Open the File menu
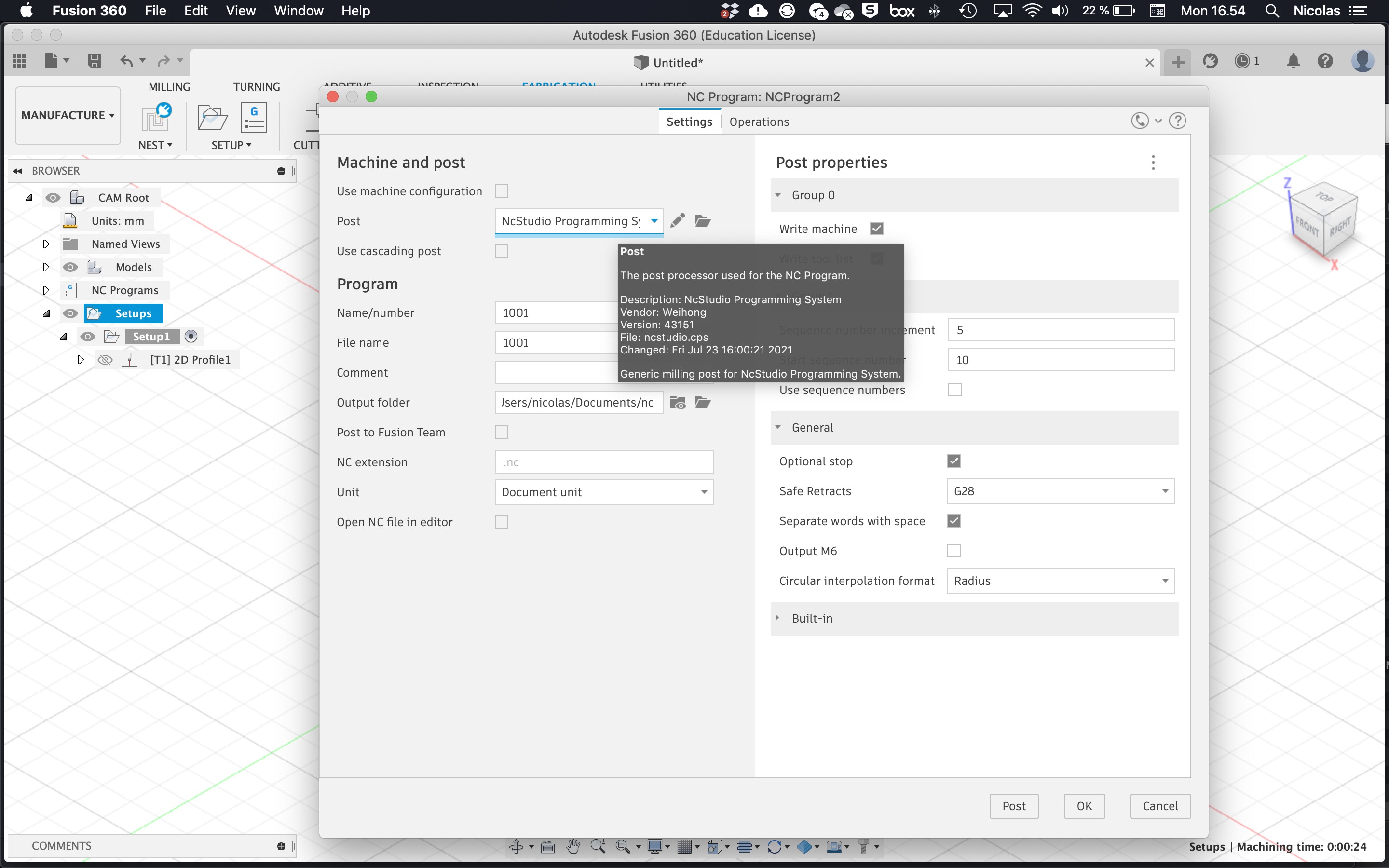 [x=156, y=11]
